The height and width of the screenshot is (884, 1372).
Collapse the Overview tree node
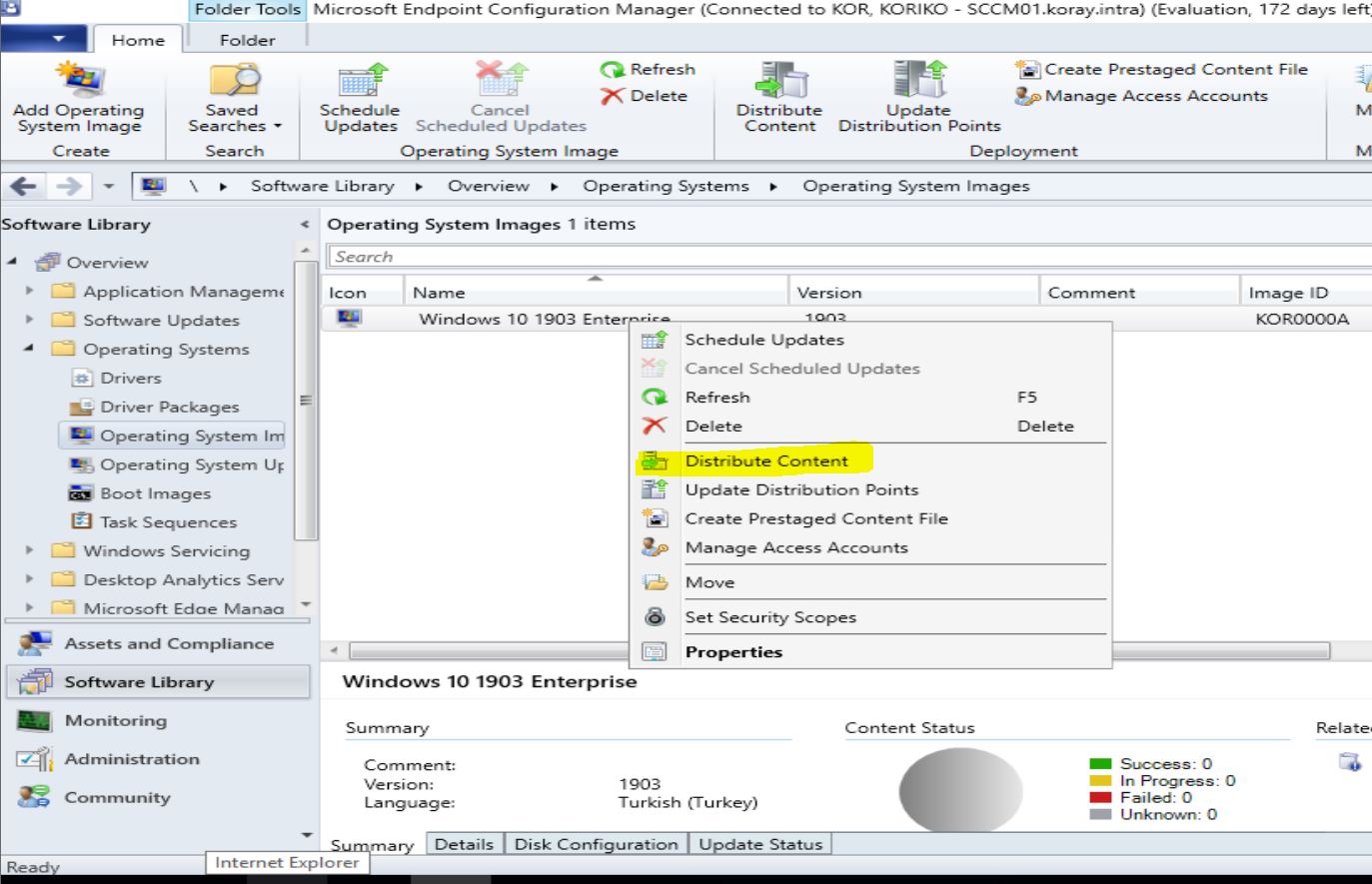point(11,262)
